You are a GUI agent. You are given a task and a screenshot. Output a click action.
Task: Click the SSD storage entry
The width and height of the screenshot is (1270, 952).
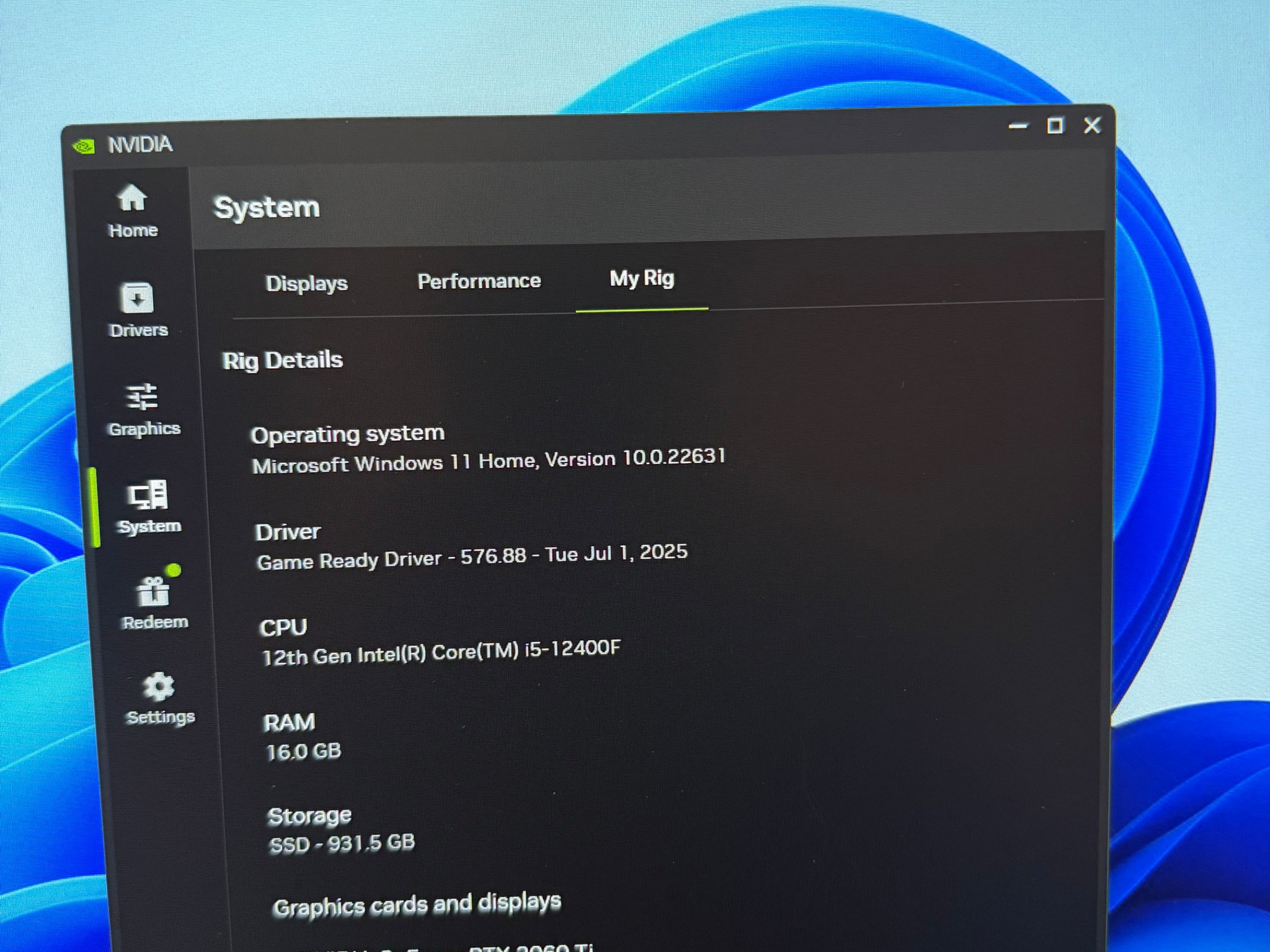(x=341, y=842)
